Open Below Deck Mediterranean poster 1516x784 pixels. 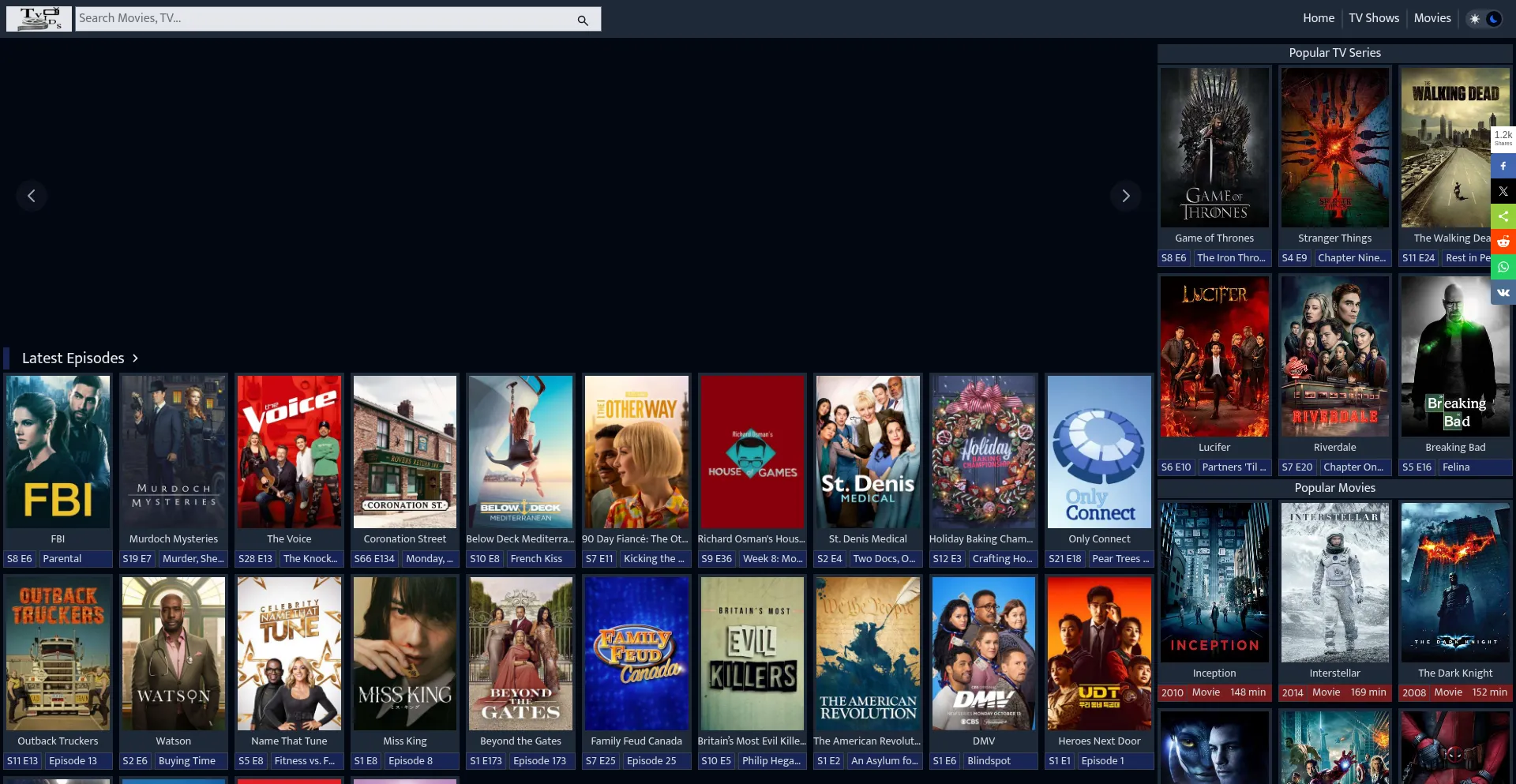520,452
